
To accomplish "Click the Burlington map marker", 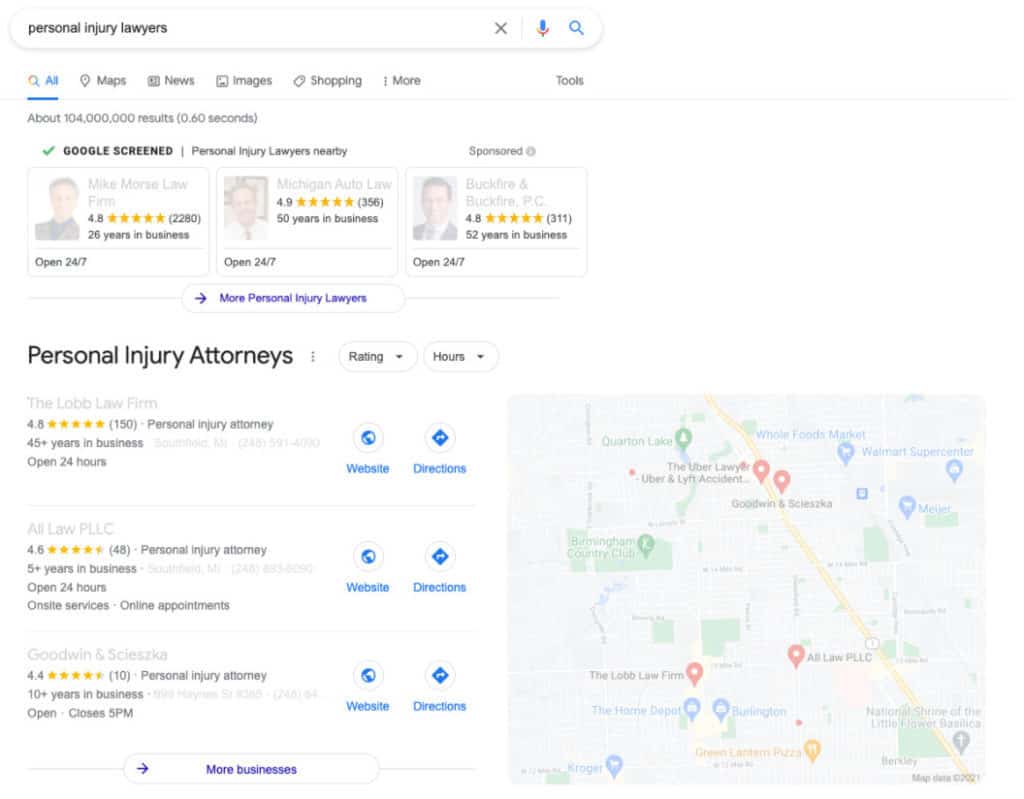I will [720, 708].
